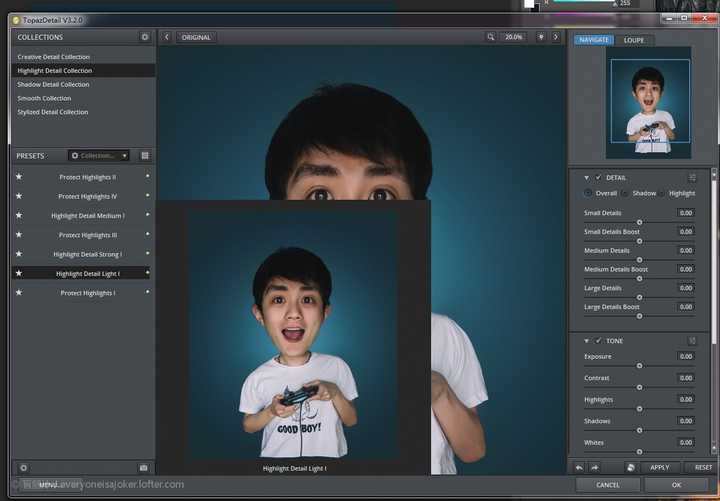The height and width of the screenshot is (501, 720).
Task: Click the navigator preview thumbnail
Action: tap(648, 103)
